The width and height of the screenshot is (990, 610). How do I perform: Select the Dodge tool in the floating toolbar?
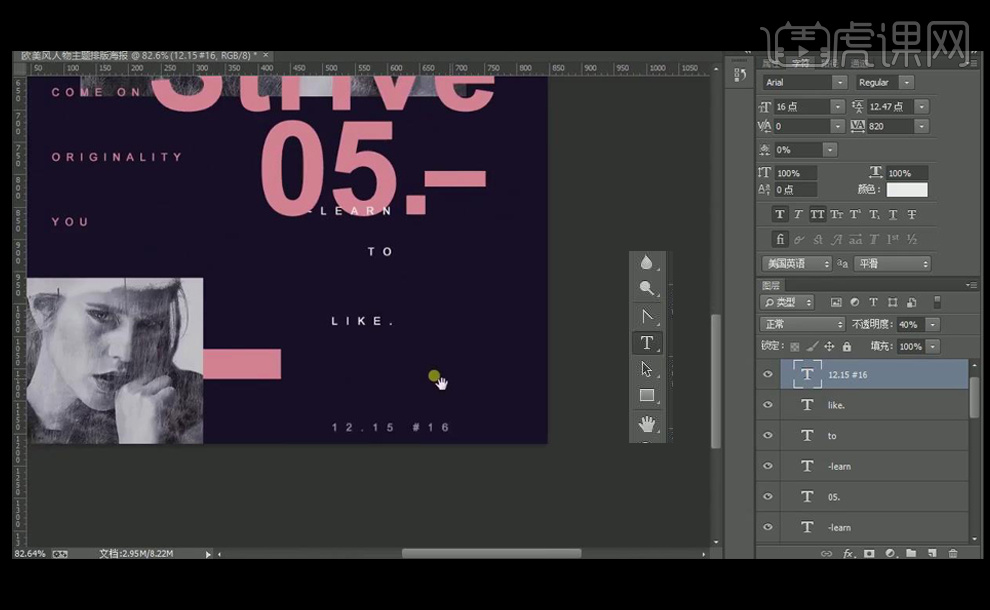click(x=646, y=289)
